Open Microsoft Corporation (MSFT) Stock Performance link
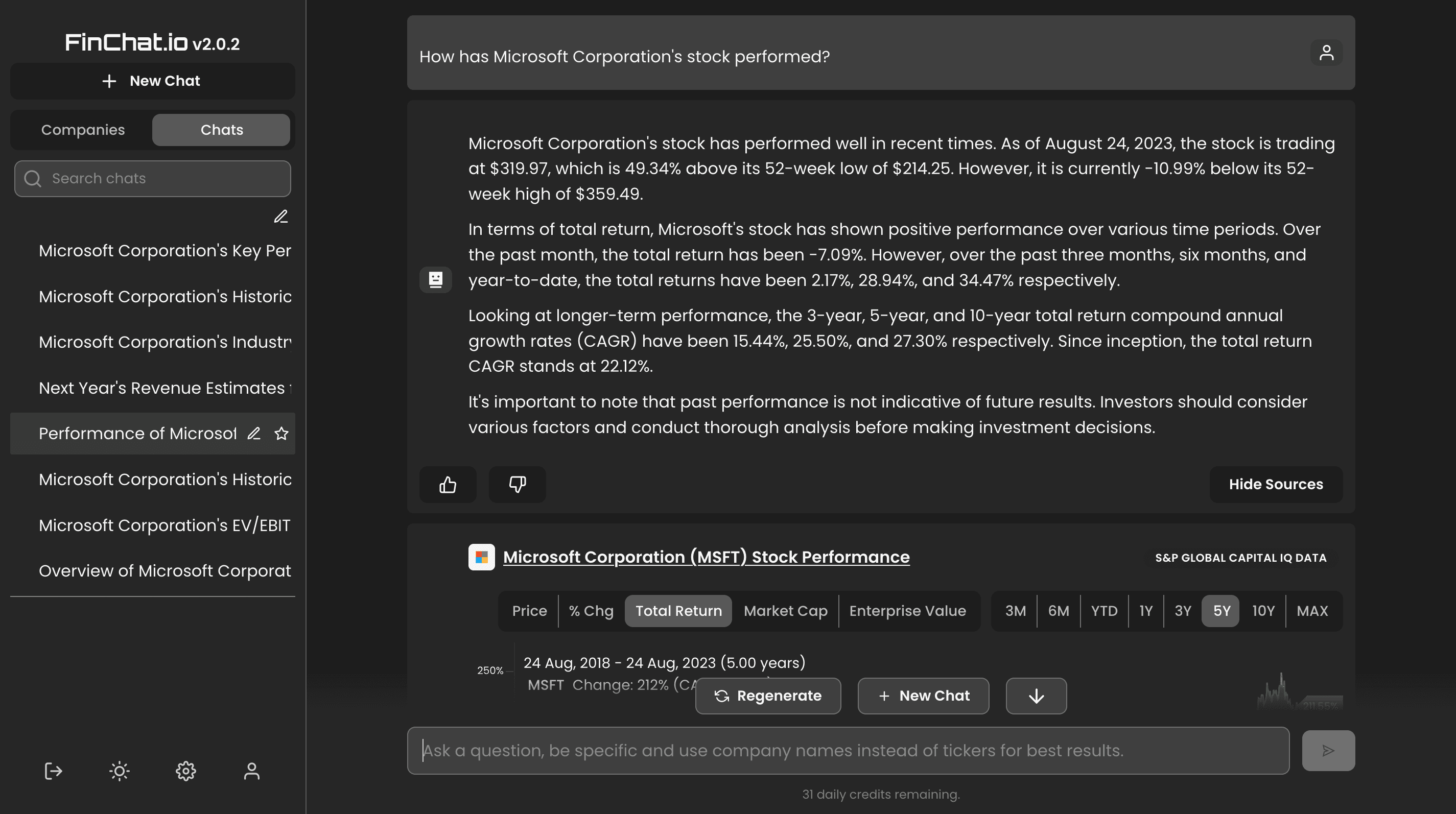The image size is (1456, 814). pos(706,557)
